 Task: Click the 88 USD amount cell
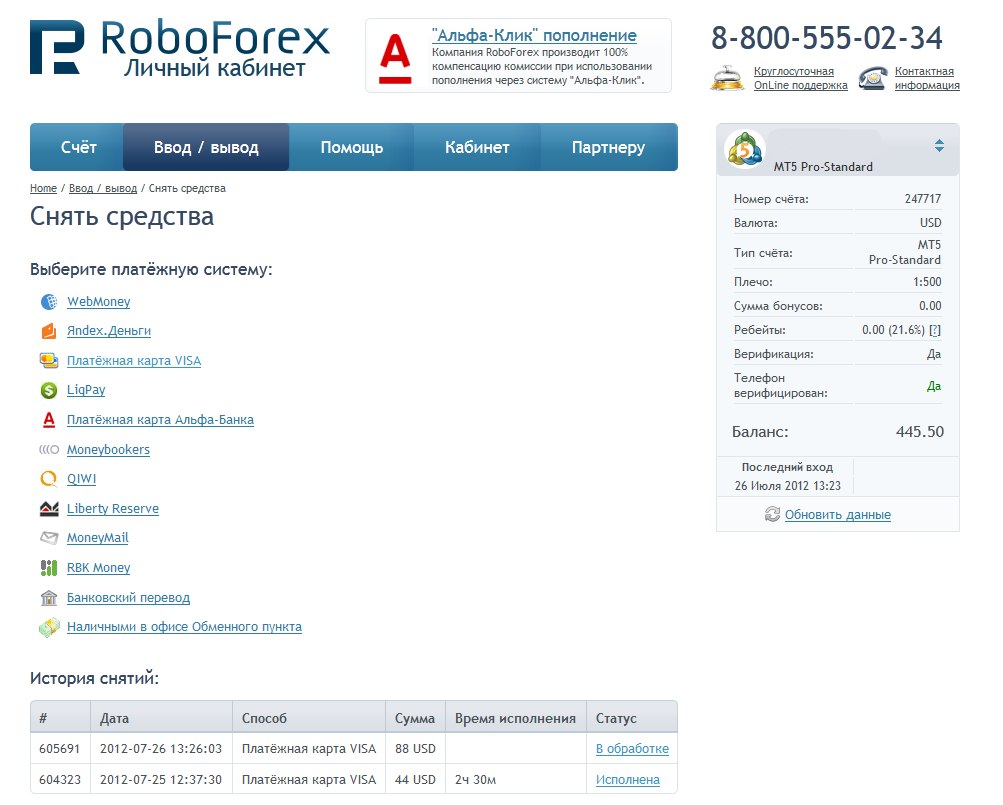(x=415, y=749)
